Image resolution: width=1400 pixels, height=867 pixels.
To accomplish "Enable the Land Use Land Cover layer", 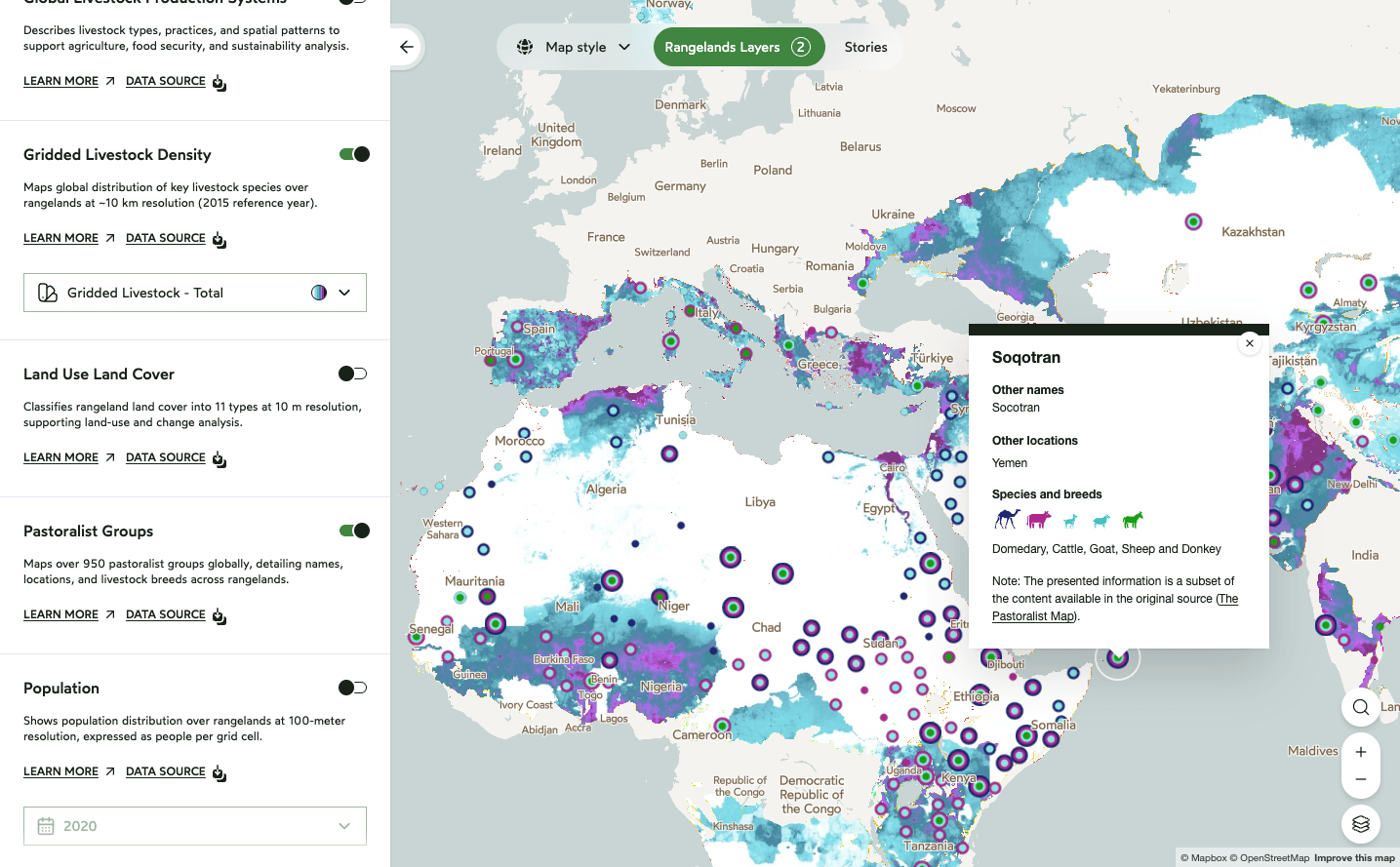I will tap(353, 374).
